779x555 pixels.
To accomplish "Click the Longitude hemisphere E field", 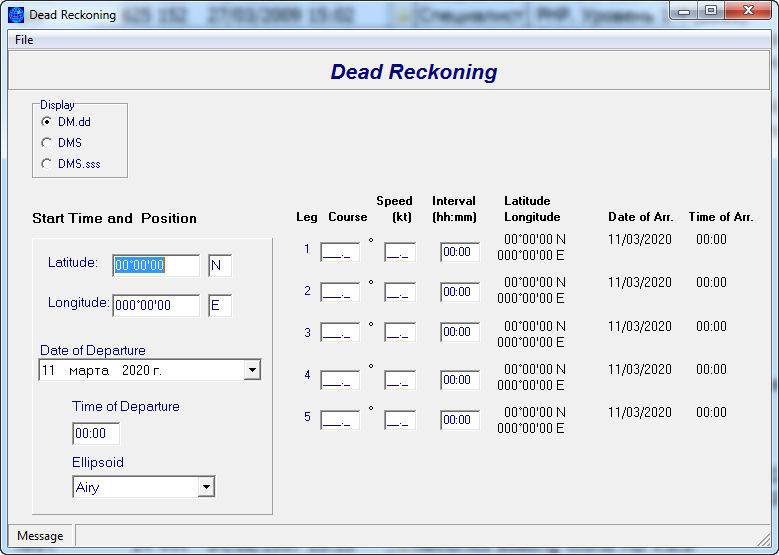I will (219, 305).
